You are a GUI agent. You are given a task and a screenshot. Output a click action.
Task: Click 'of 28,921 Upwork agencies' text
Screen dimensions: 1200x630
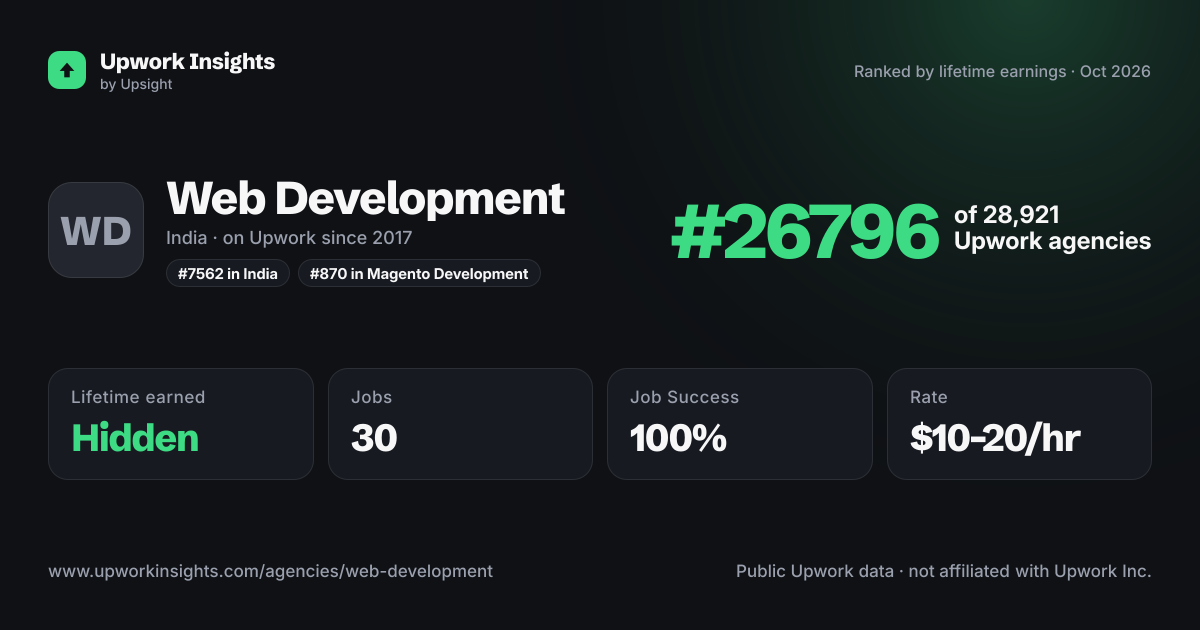pyautogui.click(x=1052, y=228)
